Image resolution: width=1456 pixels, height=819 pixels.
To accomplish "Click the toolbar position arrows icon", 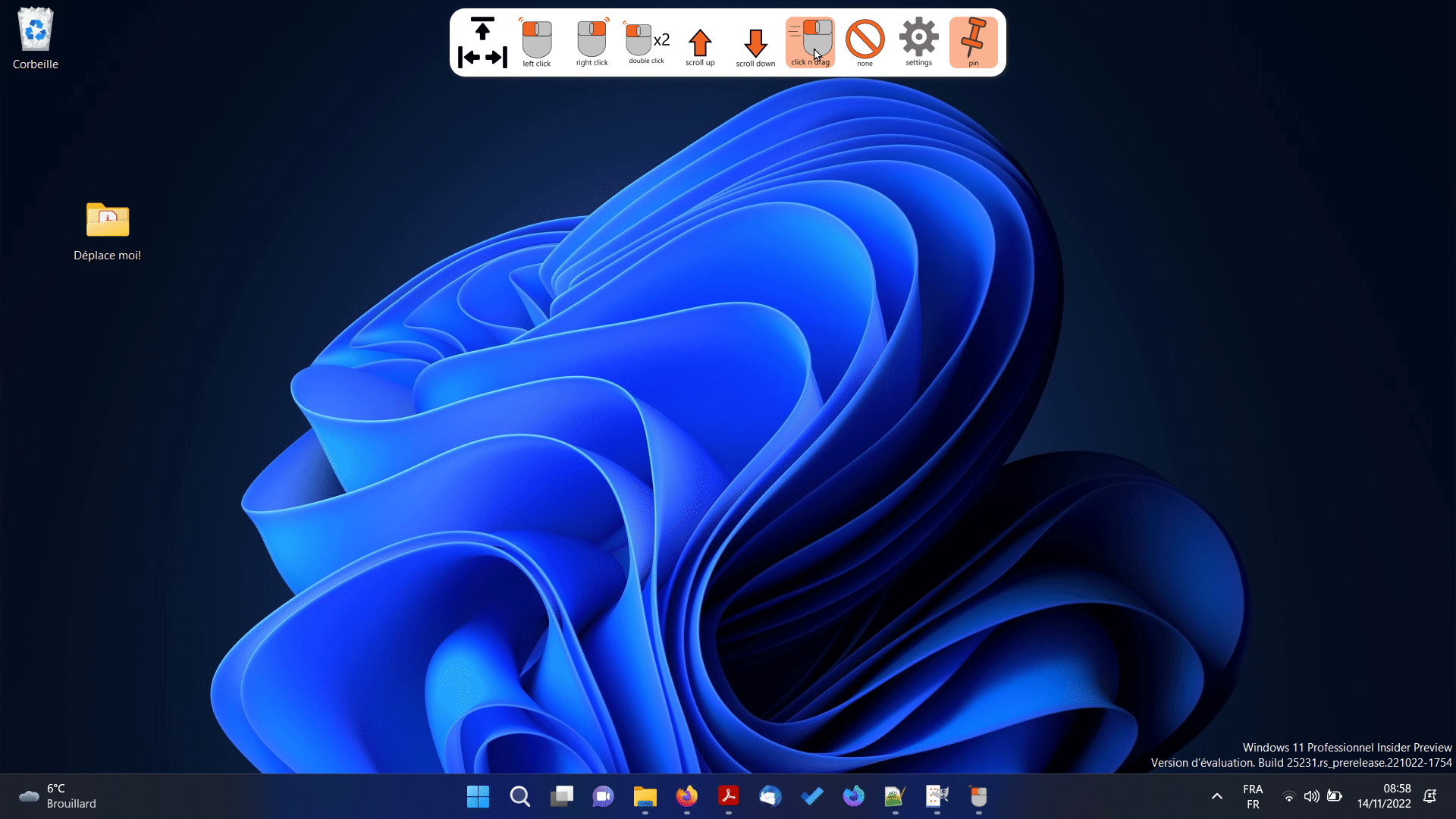I will [482, 43].
